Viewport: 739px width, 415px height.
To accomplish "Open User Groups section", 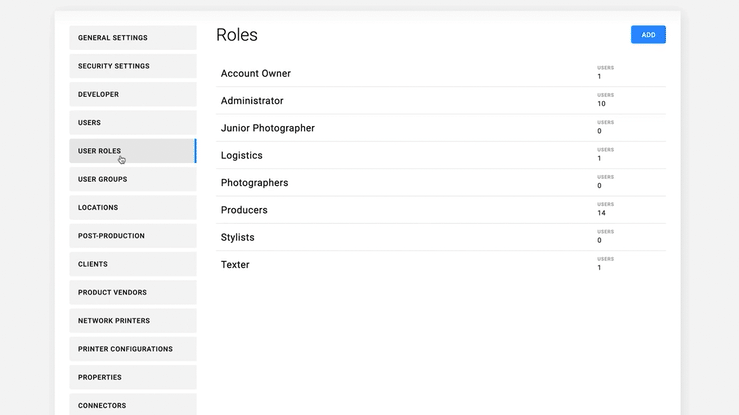I will coord(133,179).
